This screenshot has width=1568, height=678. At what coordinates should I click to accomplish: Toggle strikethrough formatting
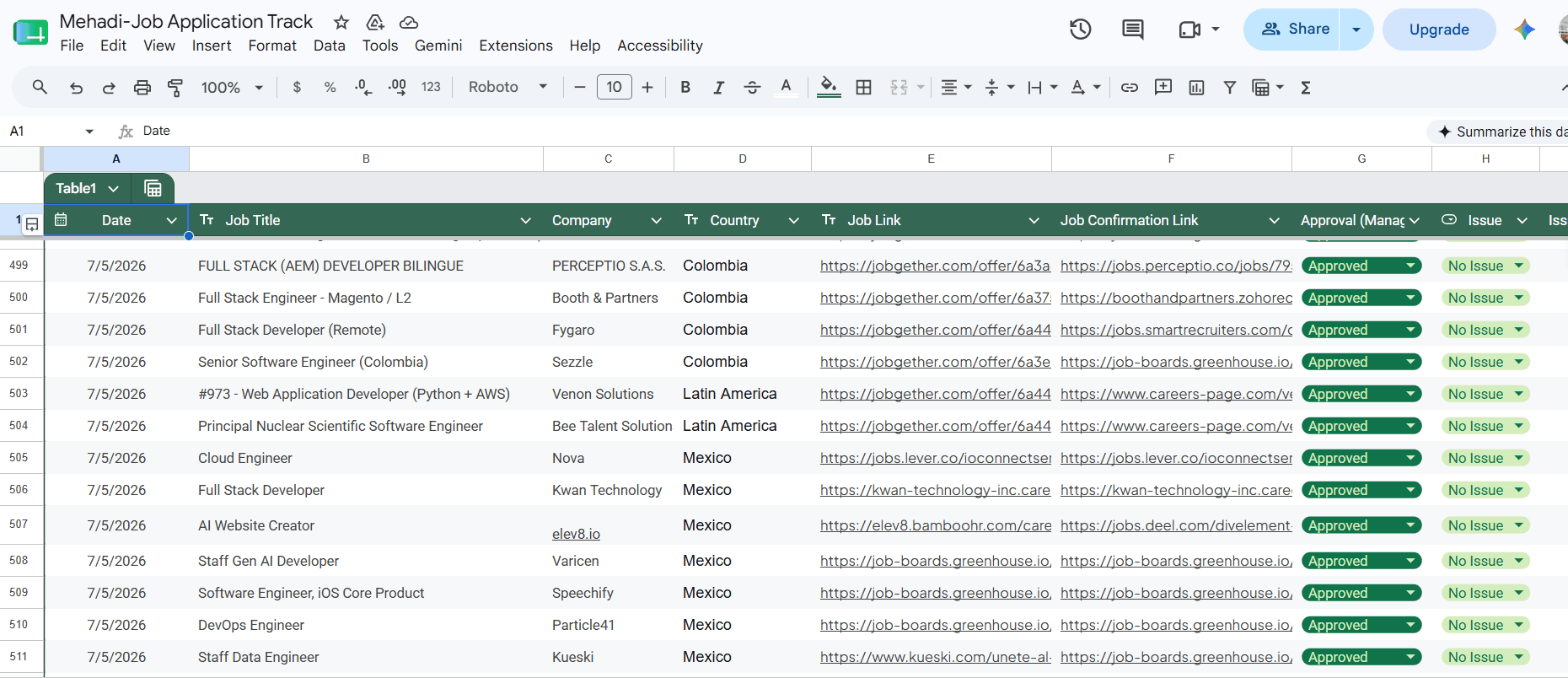coord(752,87)
